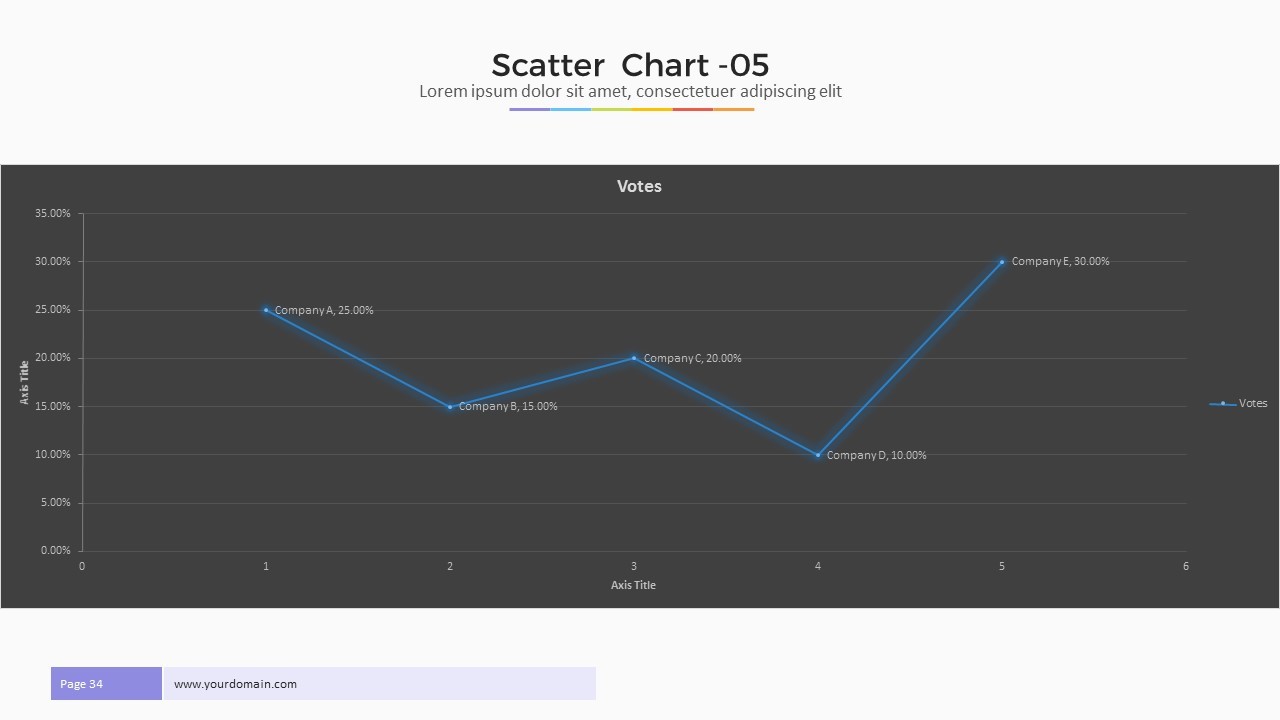Click the 35.00% vertical axis tick label
Screen dimensions: 1280x720
pos(53,213)
